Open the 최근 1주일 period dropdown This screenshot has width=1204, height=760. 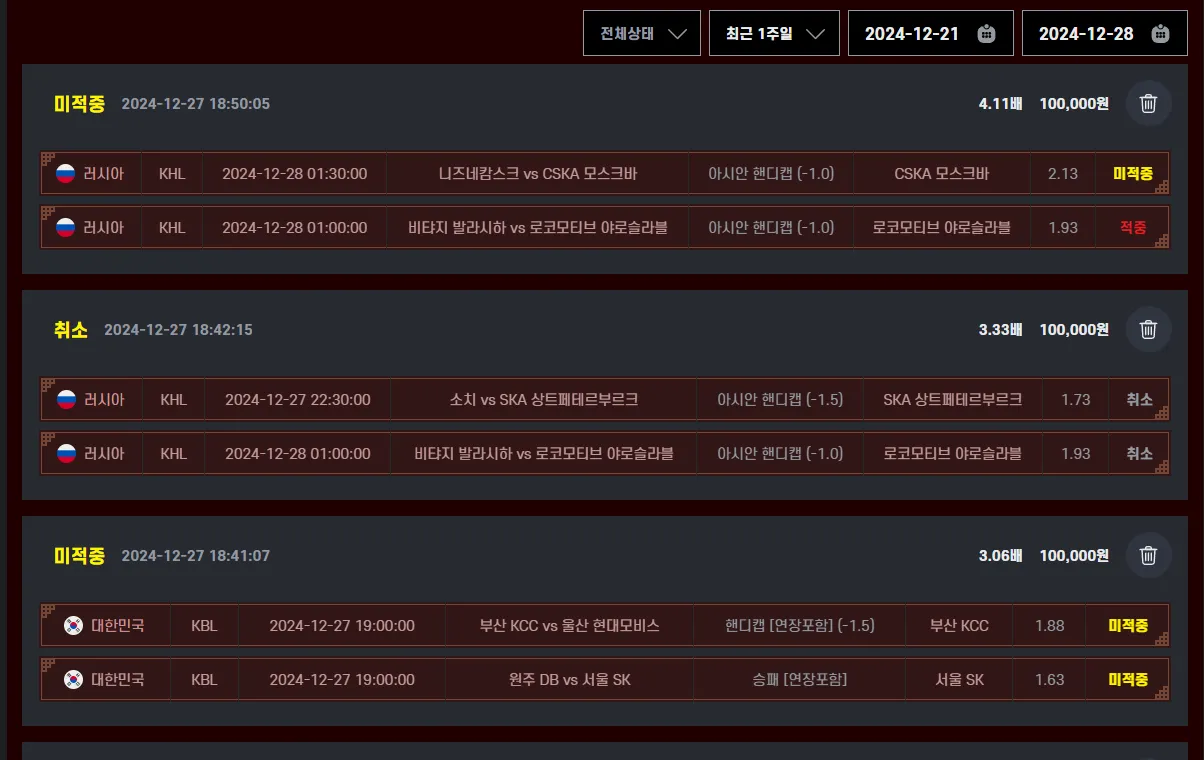click(x=774, y=33)
